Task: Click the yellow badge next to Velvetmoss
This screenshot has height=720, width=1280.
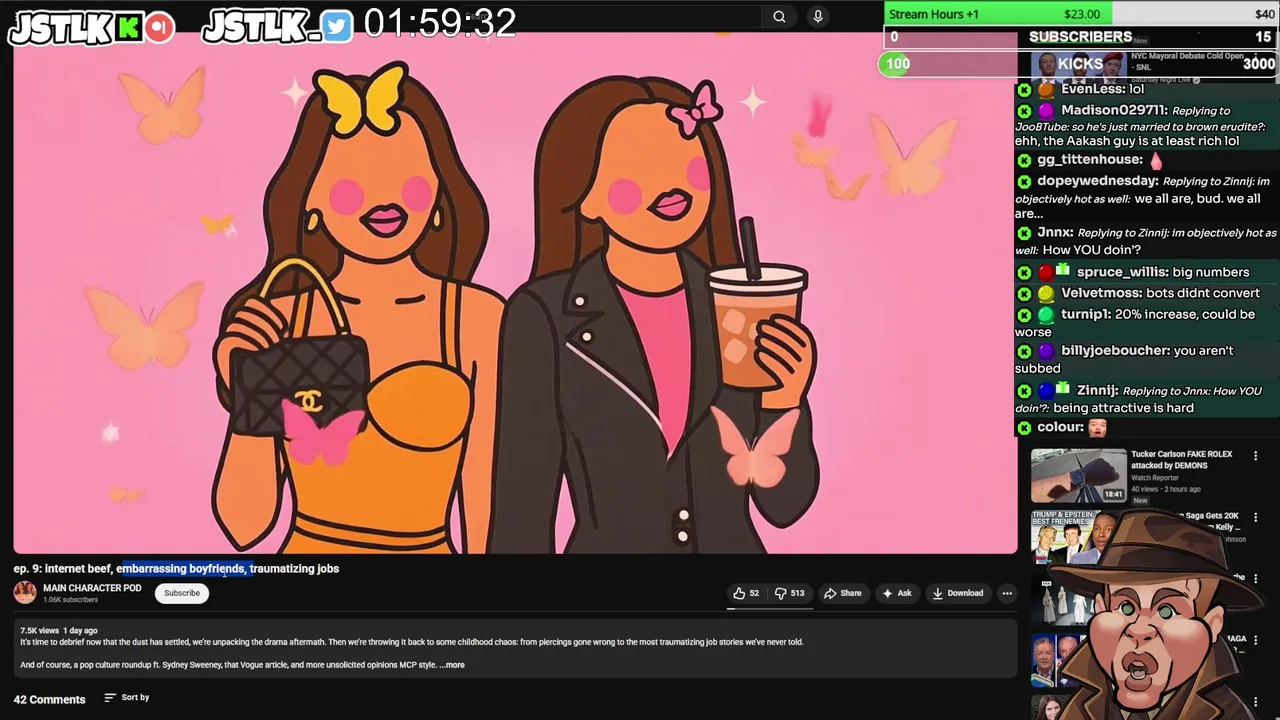Action: pyautogui.click(x=1046, y=294)
